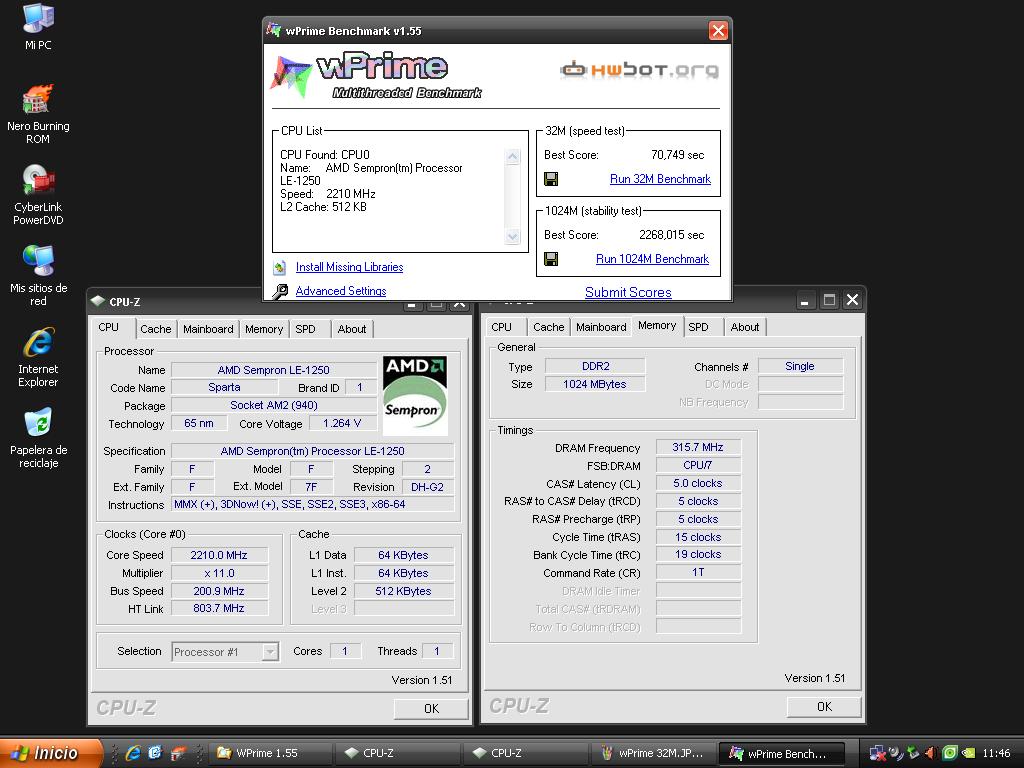1024x768 pixels.
Task: Click the Channels value Single
Action: 800,366
